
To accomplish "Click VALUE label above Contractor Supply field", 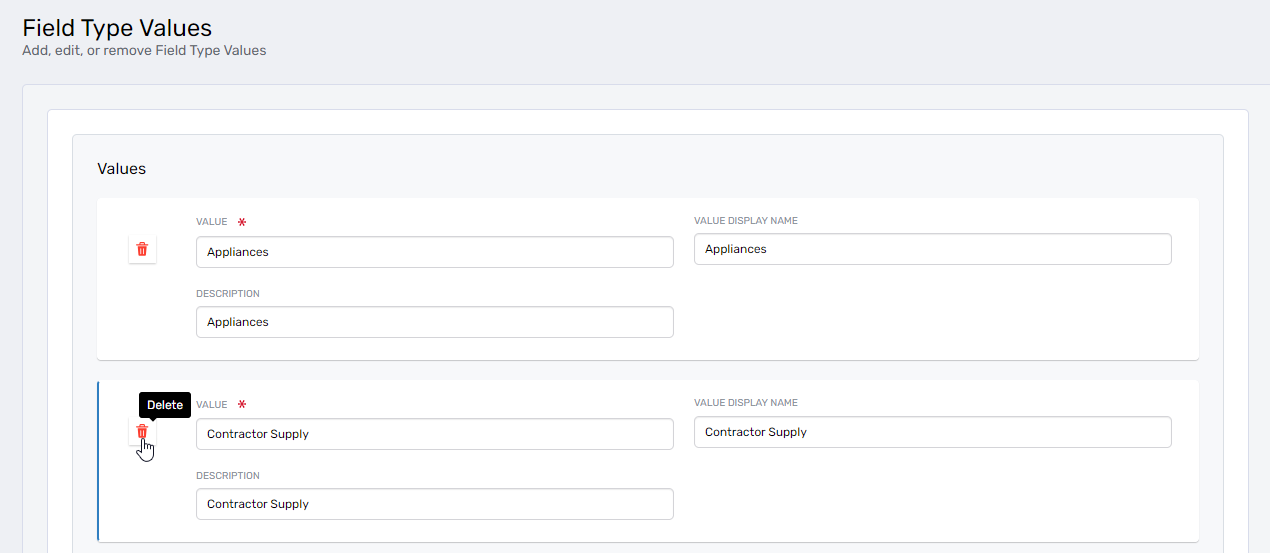I will pyautogui.click(x=212, y=405).
